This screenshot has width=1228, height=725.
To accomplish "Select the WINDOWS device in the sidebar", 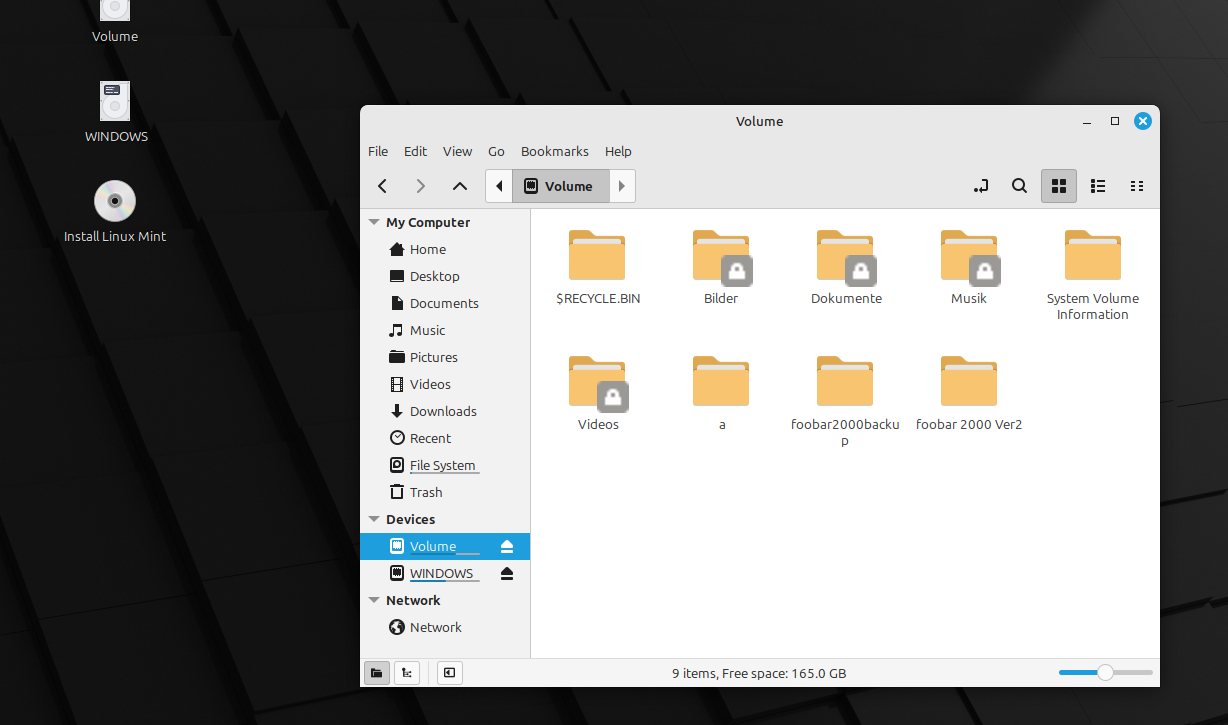I will (x=445, y=573).
